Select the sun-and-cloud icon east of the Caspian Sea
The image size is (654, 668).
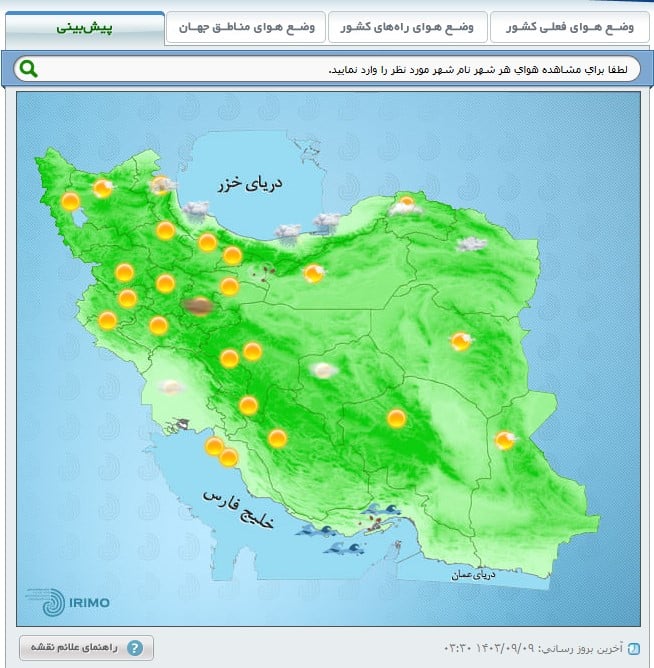coord(404,207)
